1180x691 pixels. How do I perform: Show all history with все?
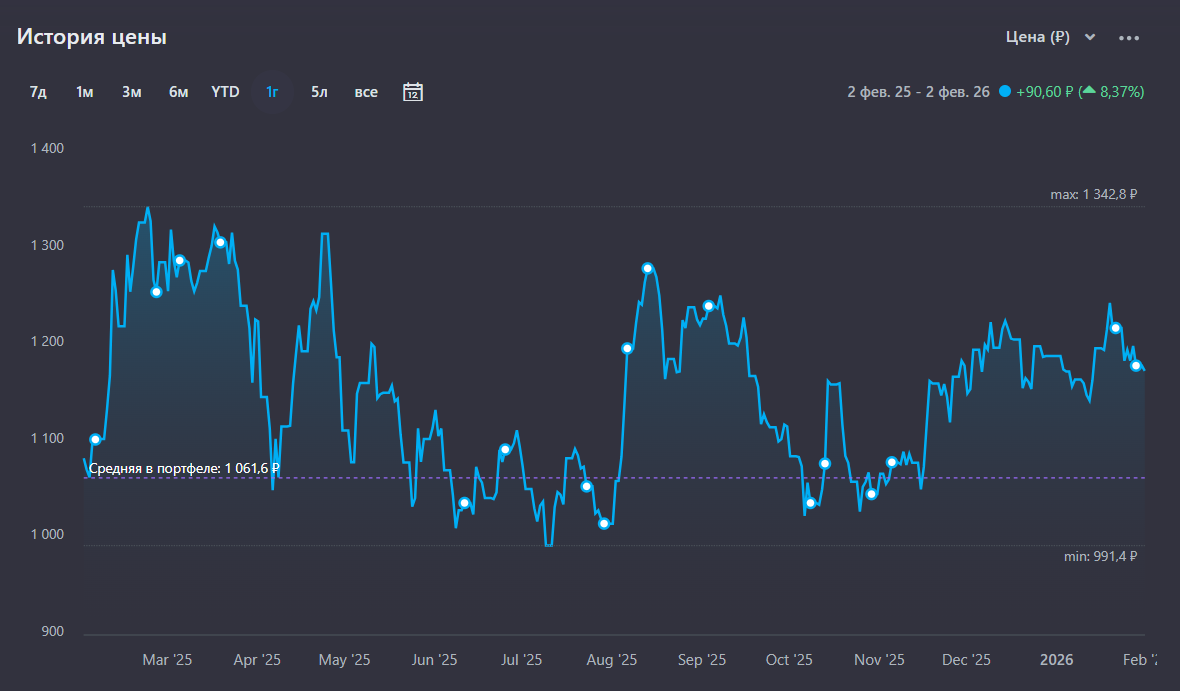(366, 92)
